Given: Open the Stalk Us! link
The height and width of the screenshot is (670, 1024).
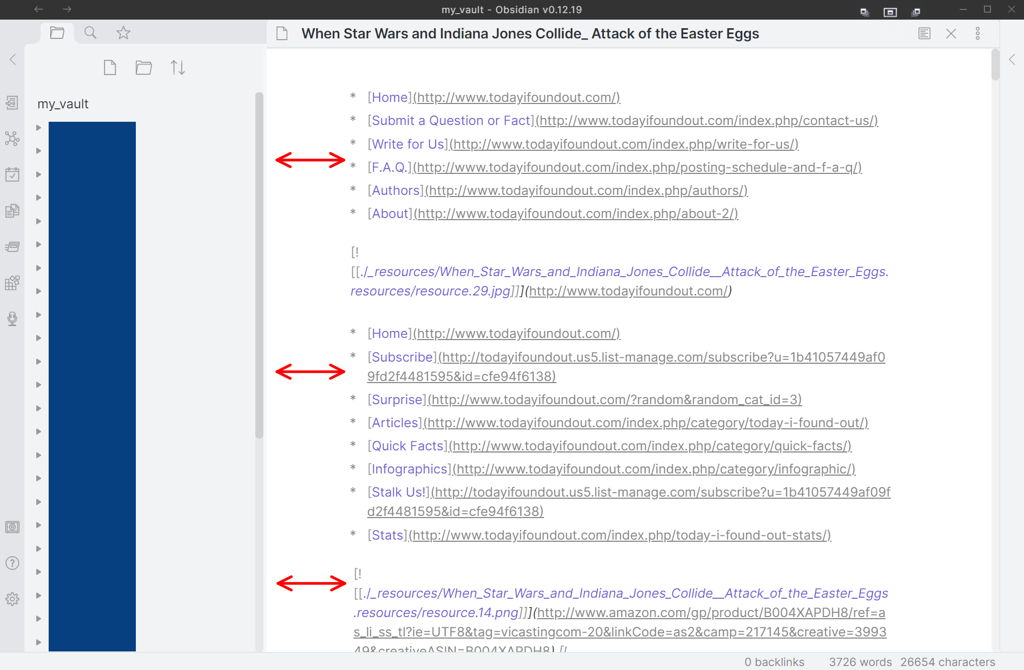Looking at the screenshot, I should [x=399, y=492].
